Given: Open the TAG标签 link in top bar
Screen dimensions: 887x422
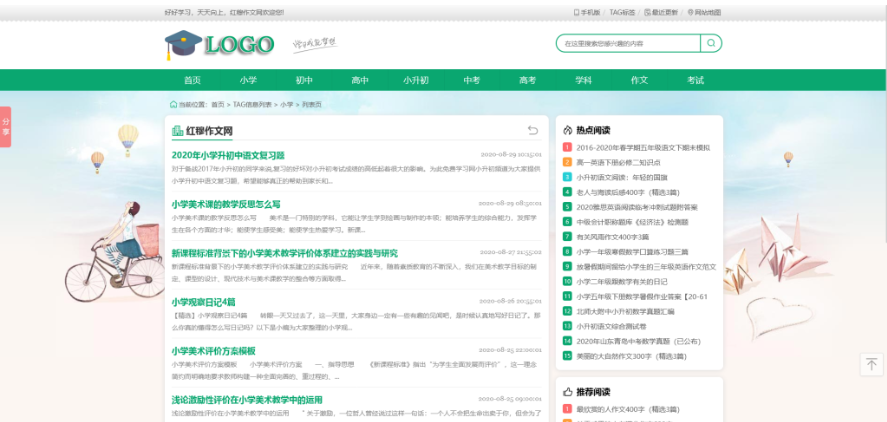Looking at the screenshot, I should pos(621,12).
